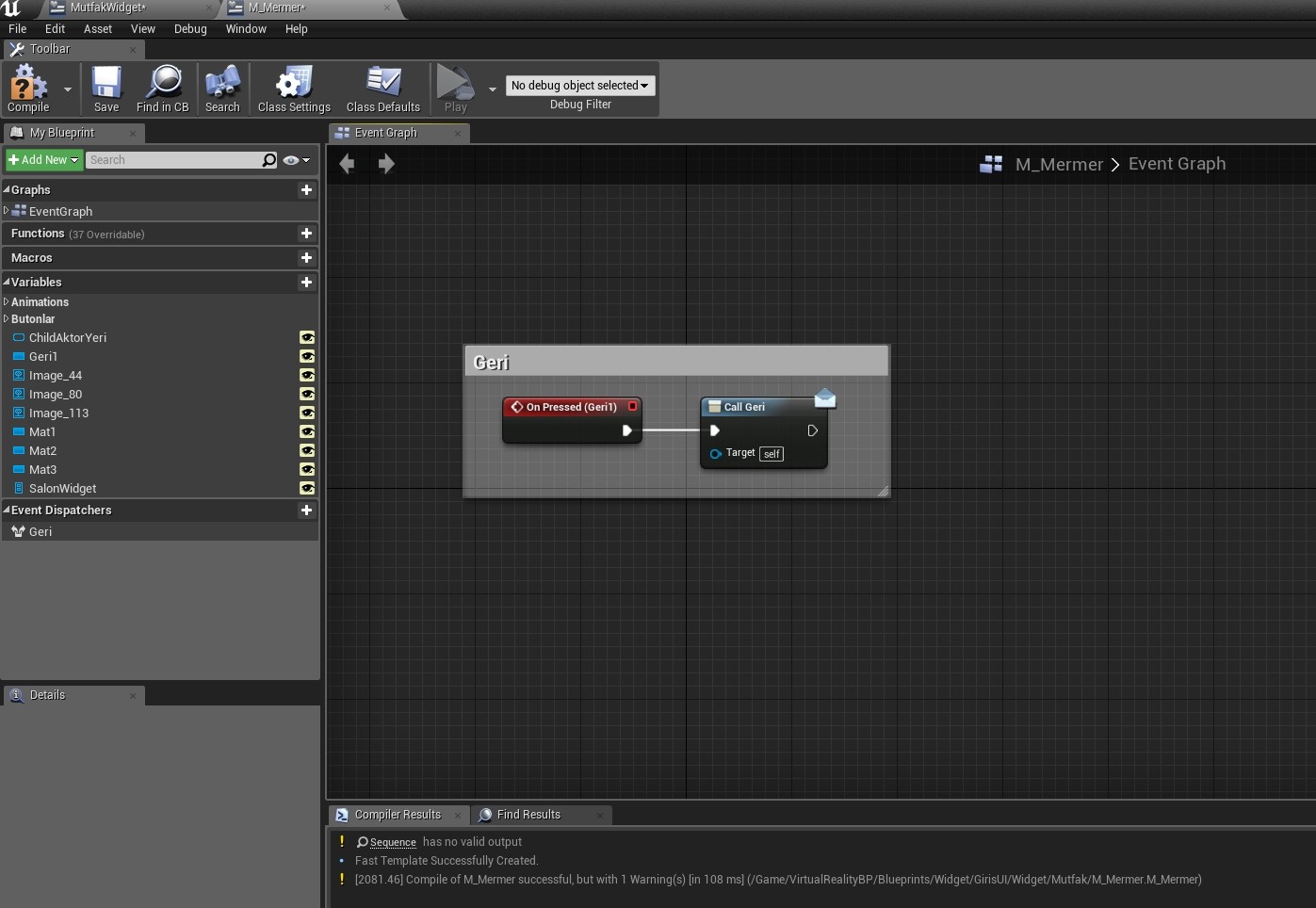Expand the EventGraph tree item

7,211
